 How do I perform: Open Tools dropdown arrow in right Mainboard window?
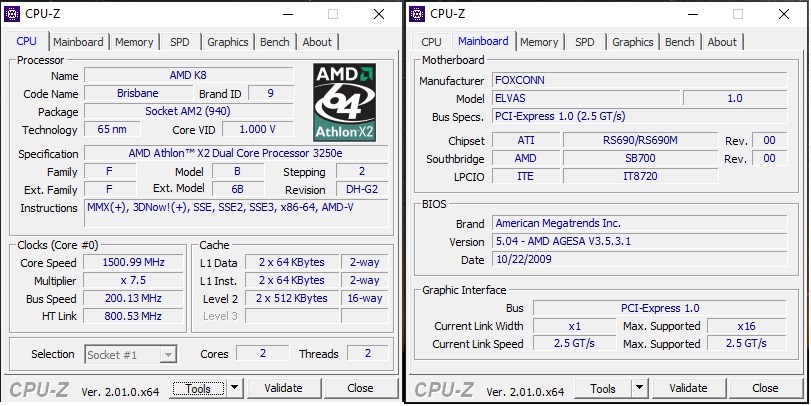(639, 388)
